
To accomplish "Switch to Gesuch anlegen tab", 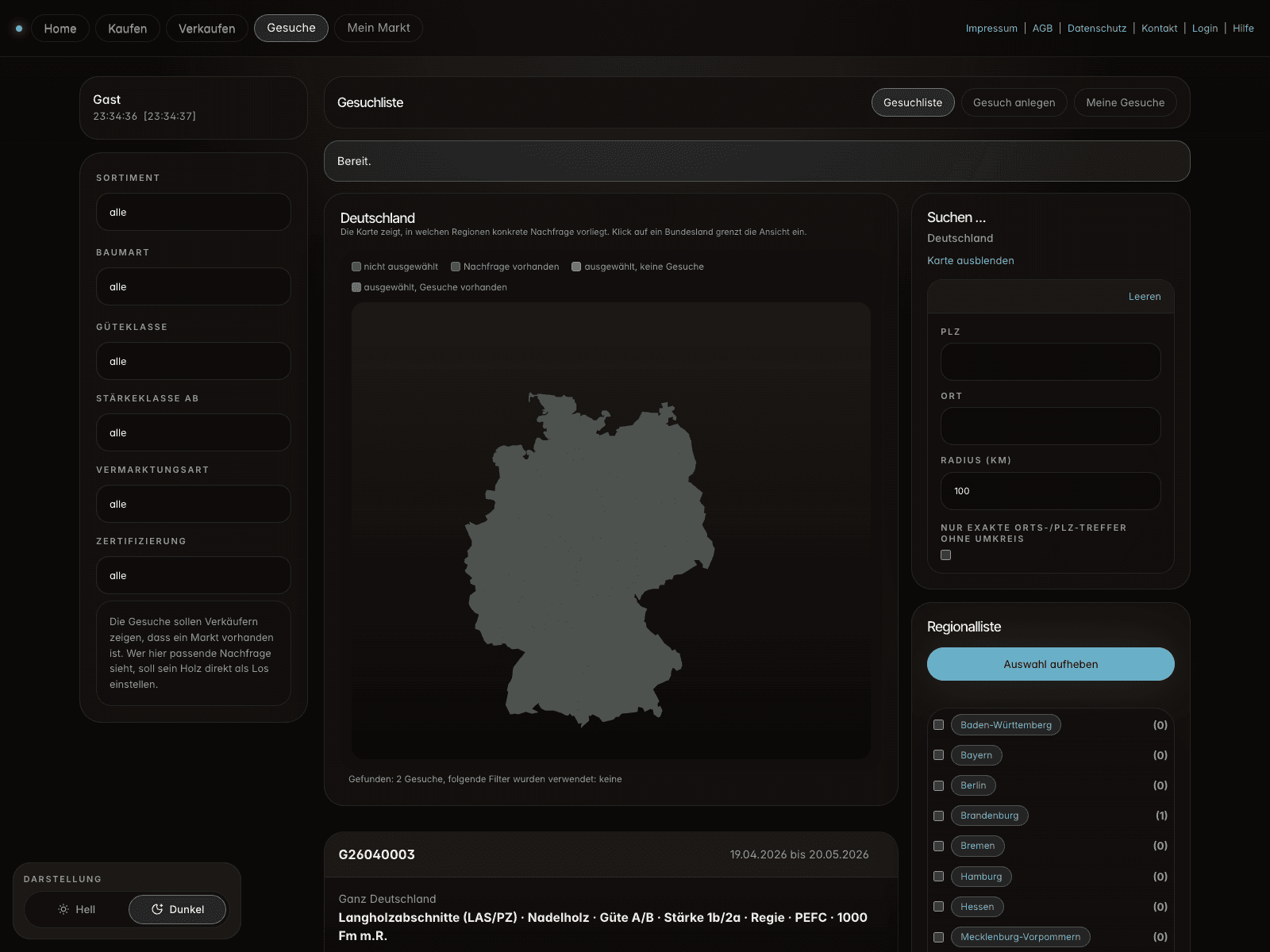I will [x=1014, y=102].
